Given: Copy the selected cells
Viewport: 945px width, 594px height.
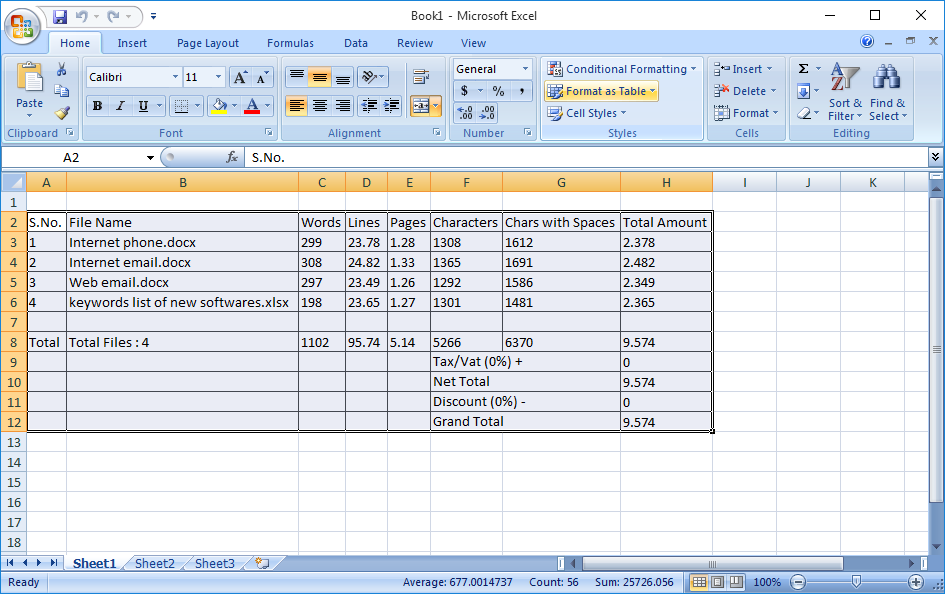Looking at the screenshot, I should click(61, 91).
